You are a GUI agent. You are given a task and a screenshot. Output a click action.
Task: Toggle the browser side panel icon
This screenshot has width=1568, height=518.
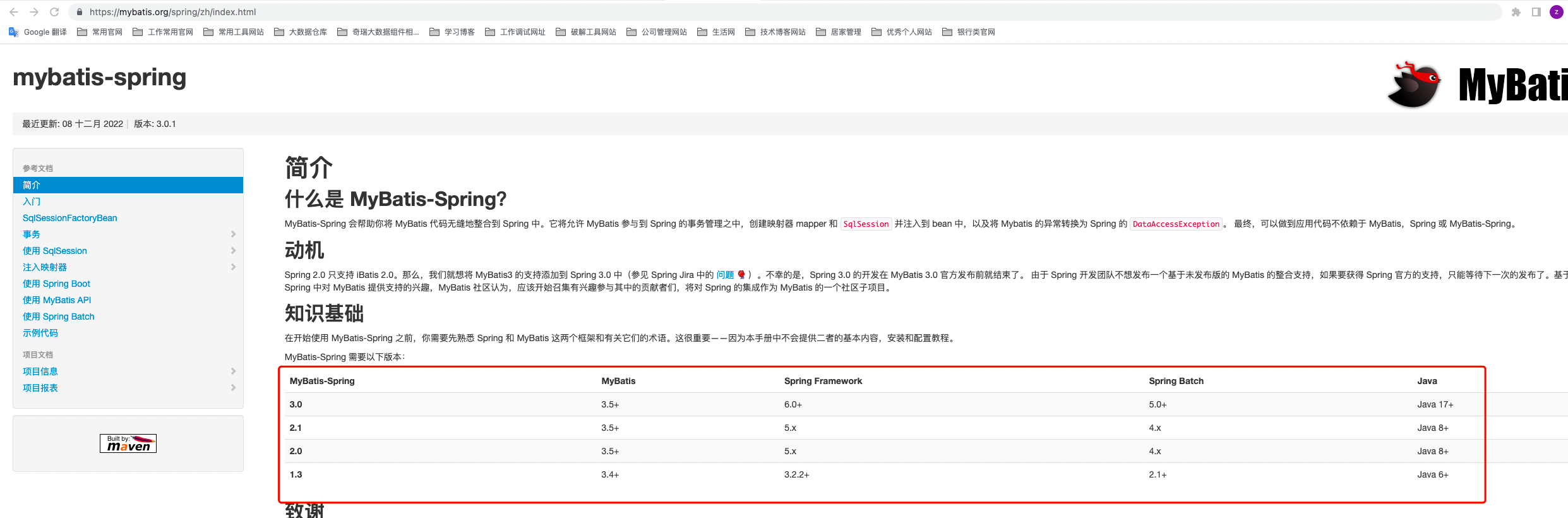pyautogui.click(x=1536, y=12)
